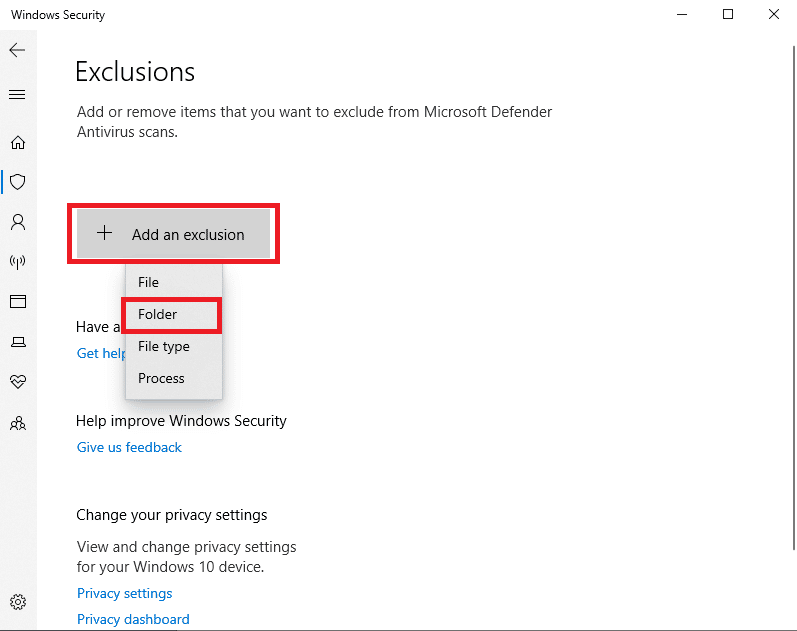
Task: Open the hamburger navigation menu
Action: tap(17, 95)
